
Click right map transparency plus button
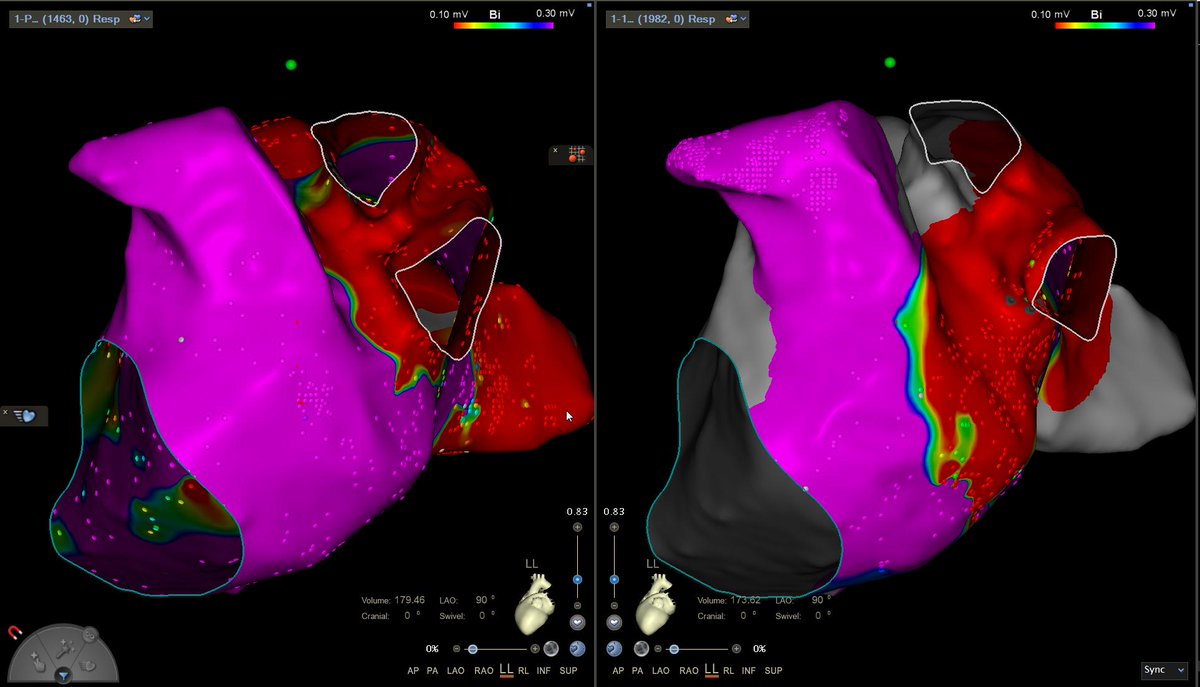point(737,649)
